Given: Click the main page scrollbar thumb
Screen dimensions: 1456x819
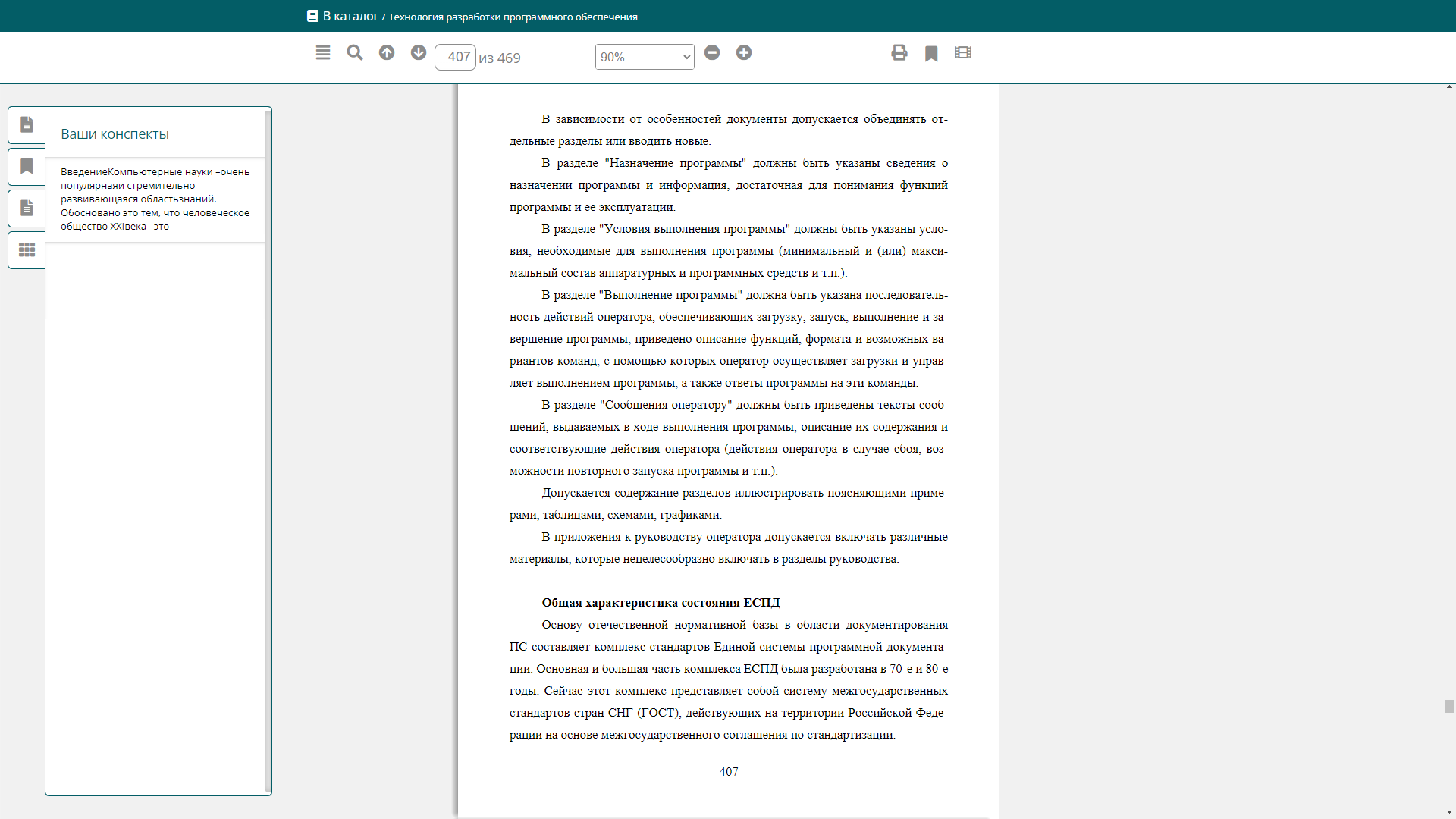Looking at the screenshot, I should (x=1449, y=707).
